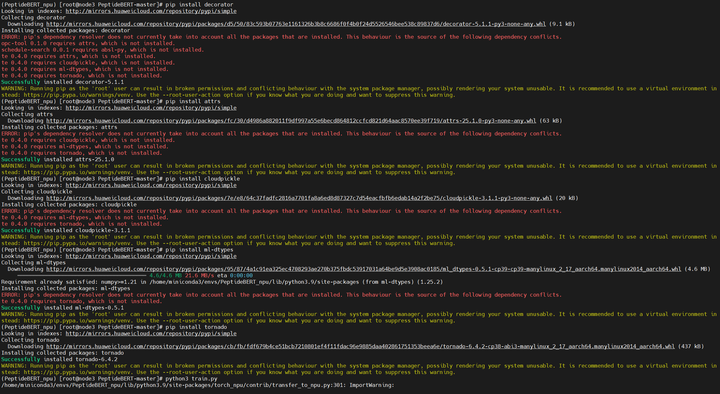Image resolution: width=720 pixels, height=394 pixels.
Task: Open the decorator-5.1.1 wheel download URL
Action: tap(296, 24)
